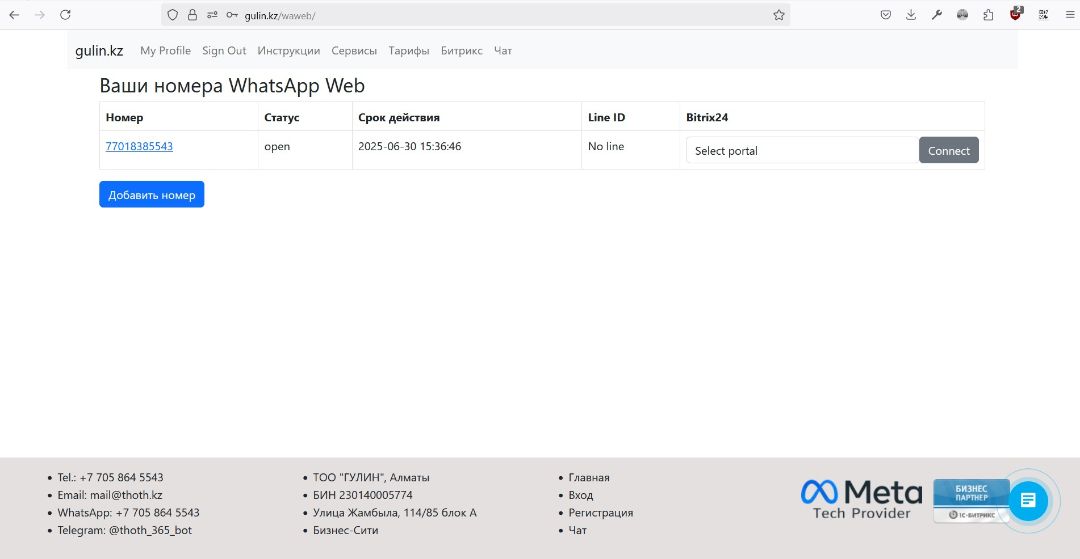Click the Meta Tech Provider logo
Image resolution: width=1080 pixels, height=559 pixels.
tap(860, 499)
